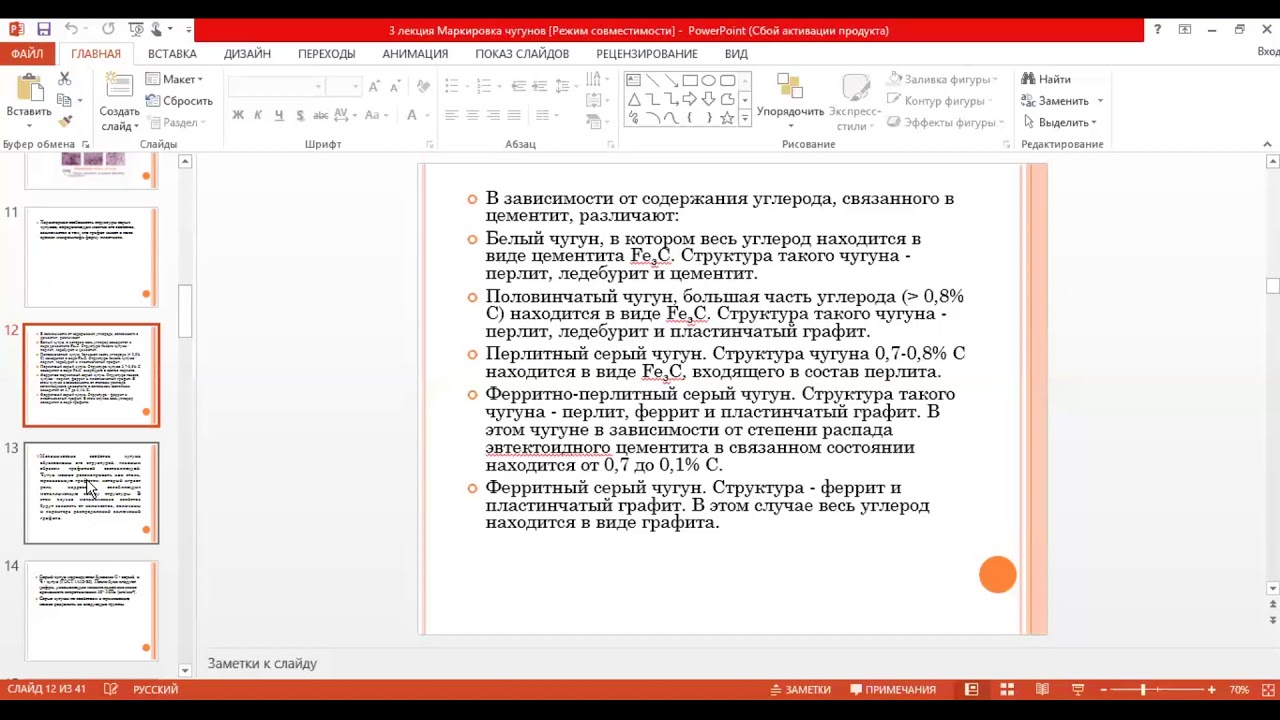Click the Save icon in quick access toolbar

click(x=43, y=30)
